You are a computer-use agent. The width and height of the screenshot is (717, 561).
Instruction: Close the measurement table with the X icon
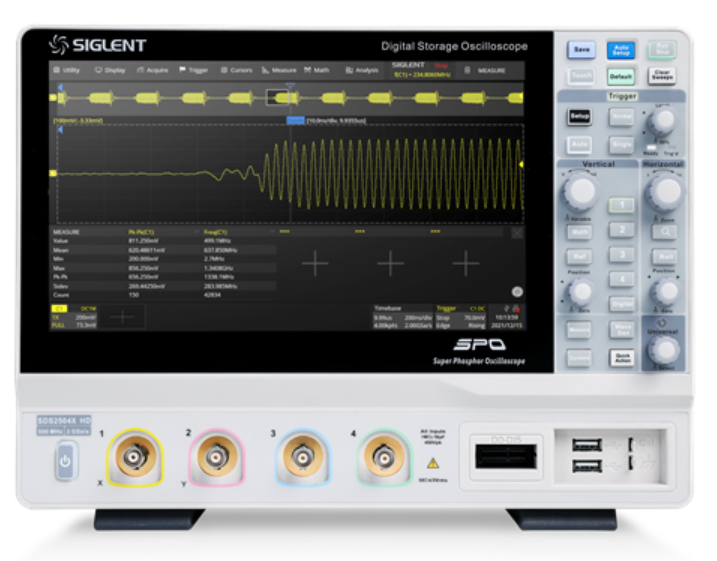click(x=516, y=232)
